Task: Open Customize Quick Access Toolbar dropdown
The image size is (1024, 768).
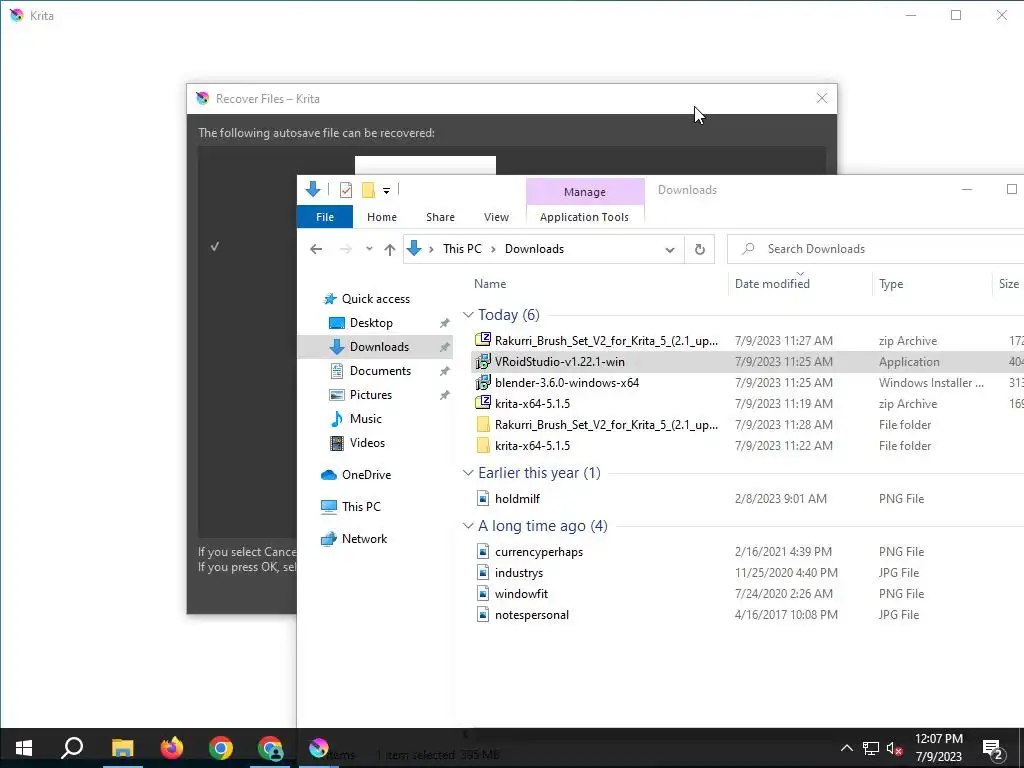Action: tap(387, 191)
